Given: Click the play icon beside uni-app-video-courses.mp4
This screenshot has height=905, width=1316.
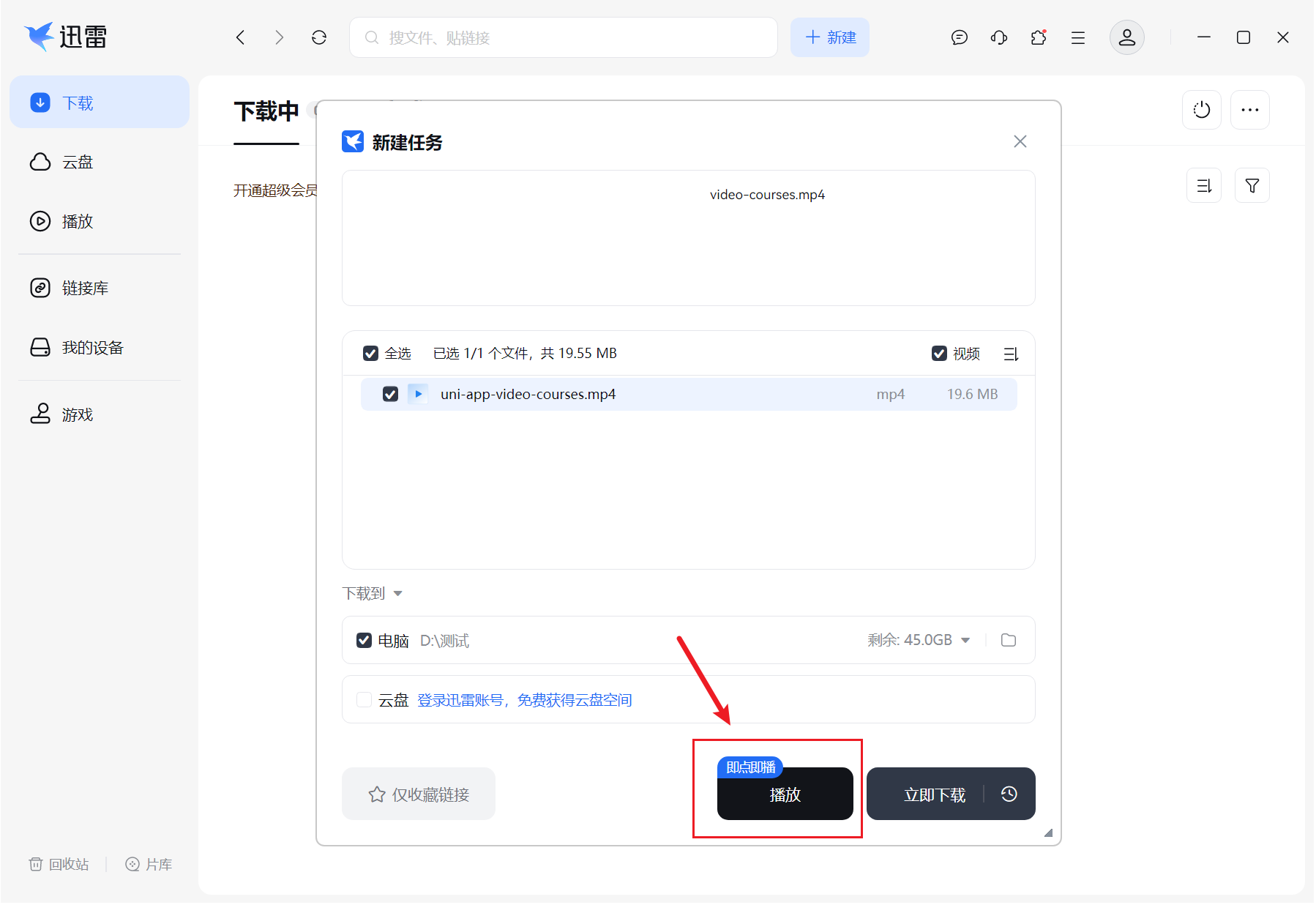Looking at the screenshot, I should click(x=418, y=394).
